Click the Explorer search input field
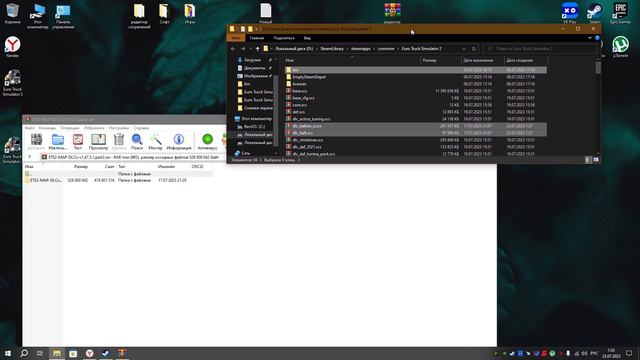 539,49
